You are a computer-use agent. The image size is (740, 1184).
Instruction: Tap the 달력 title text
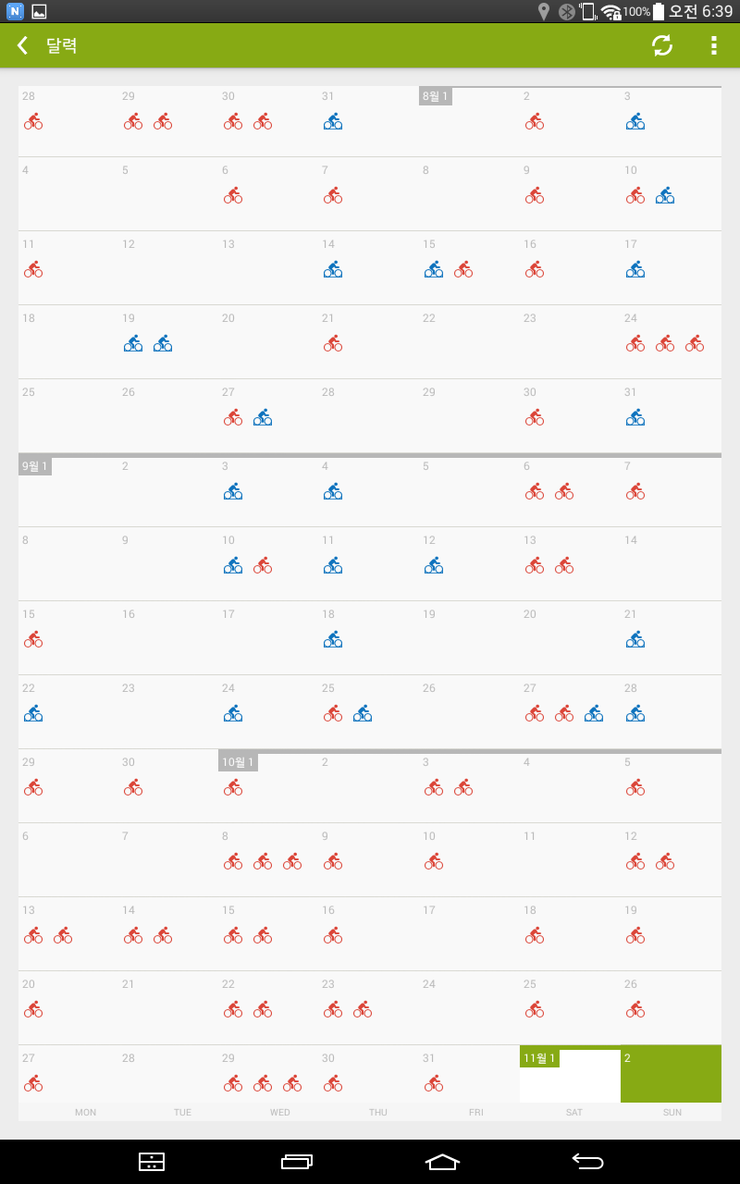point(62,45)
